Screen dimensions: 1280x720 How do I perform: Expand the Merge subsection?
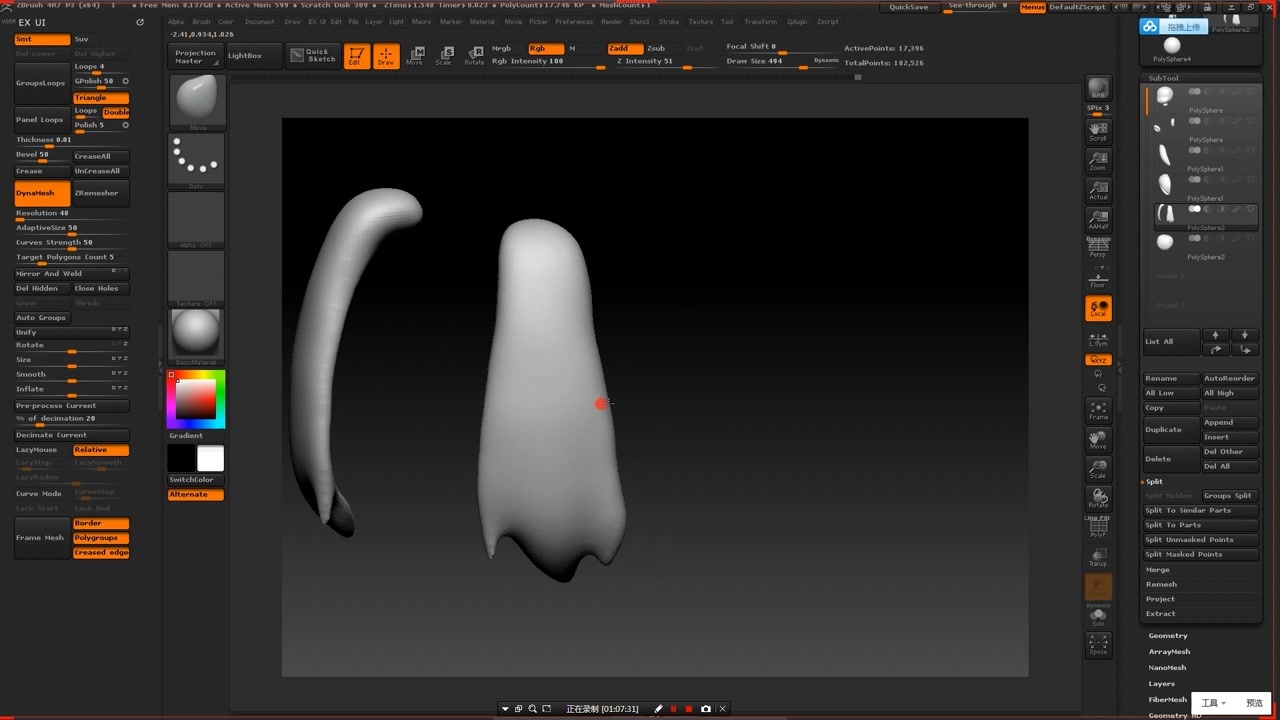[x=1158, y=570]
